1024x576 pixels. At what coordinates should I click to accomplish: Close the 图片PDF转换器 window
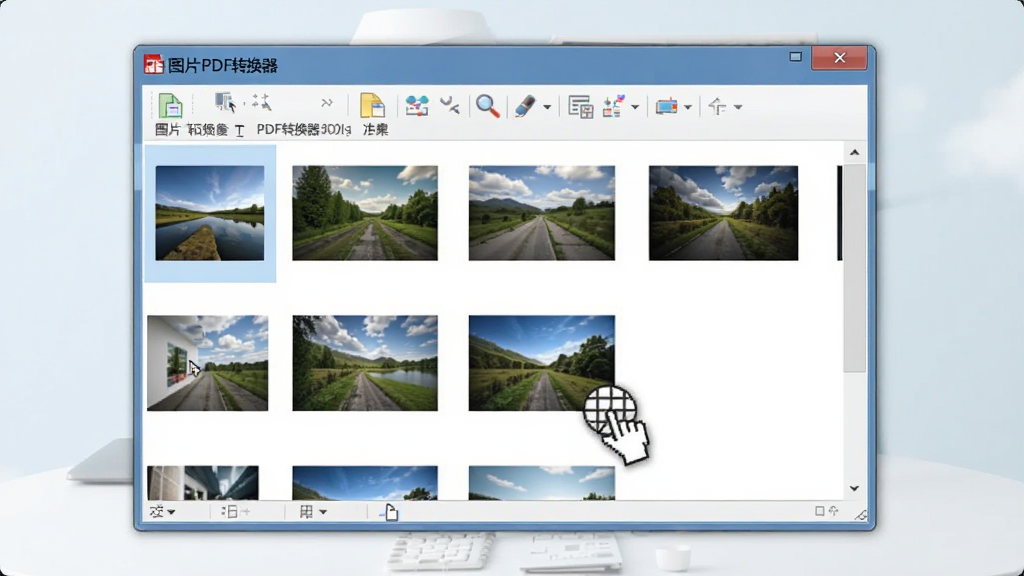point(839,57)
